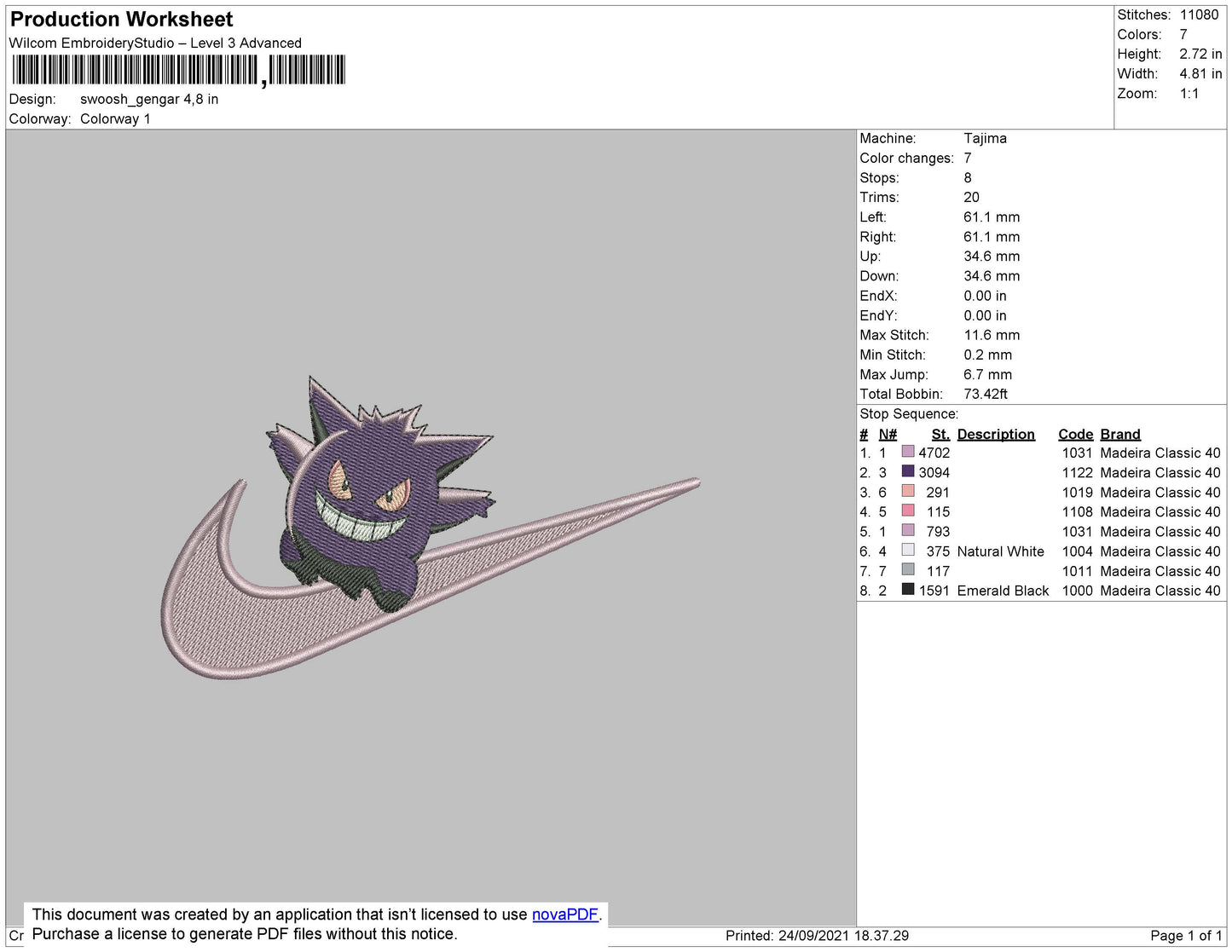This screenshot has width=1232, height=952.
Task: Click the Code column header
Action: (x=1074, y=434)
